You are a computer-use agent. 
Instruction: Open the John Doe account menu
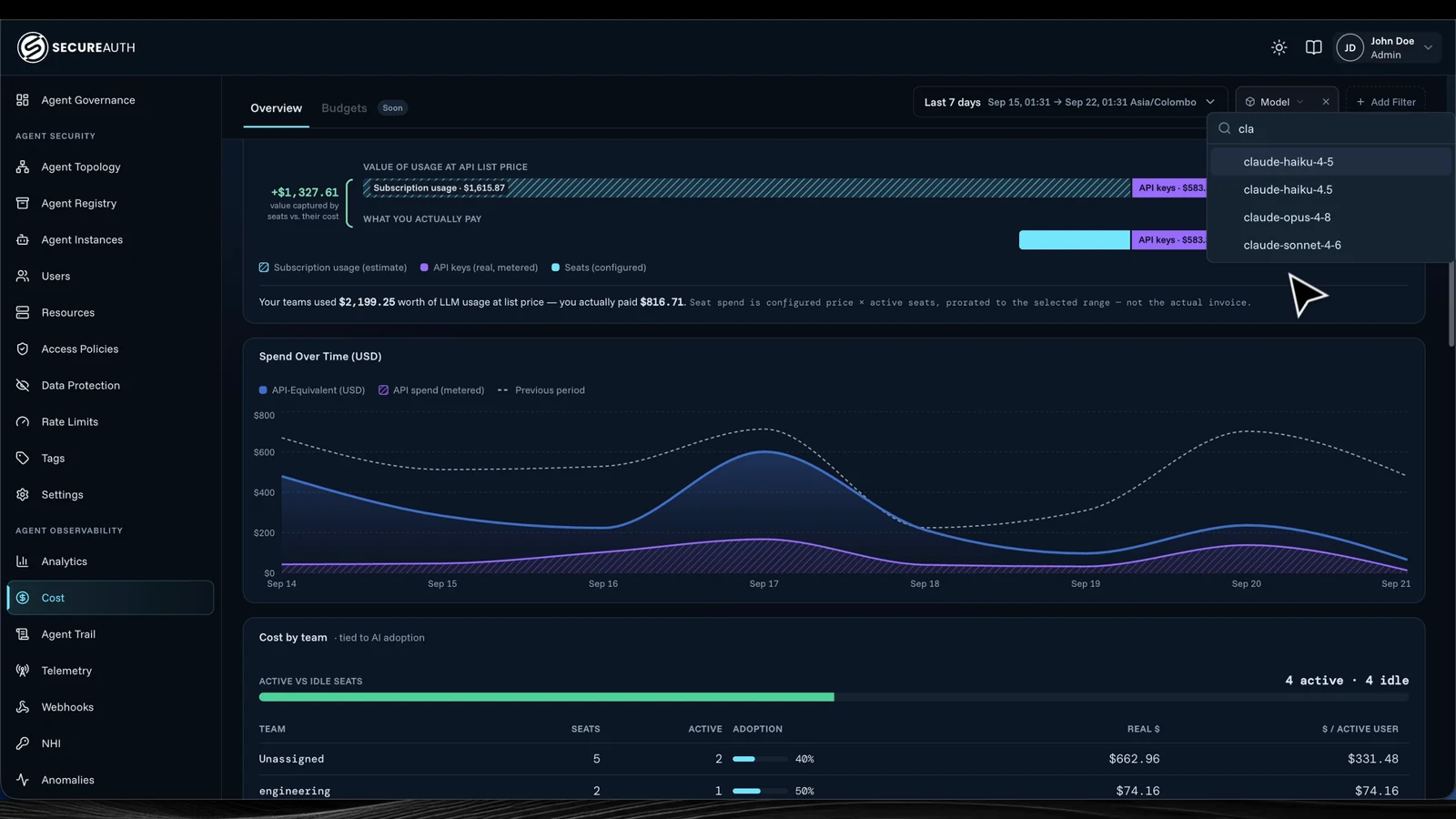click(1388, 47)
